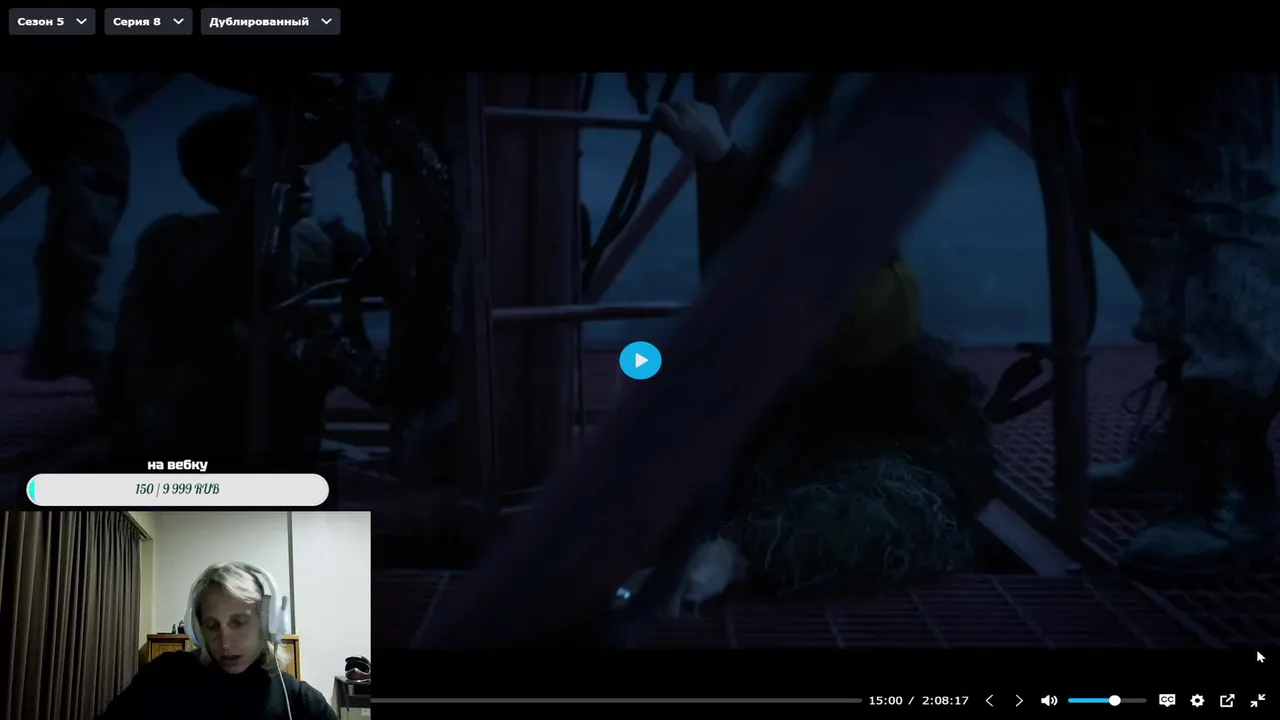This screenshot has height=720, width=1280.
Task: Open picture-in-picture popout icon
Action: pos(1227,701)
